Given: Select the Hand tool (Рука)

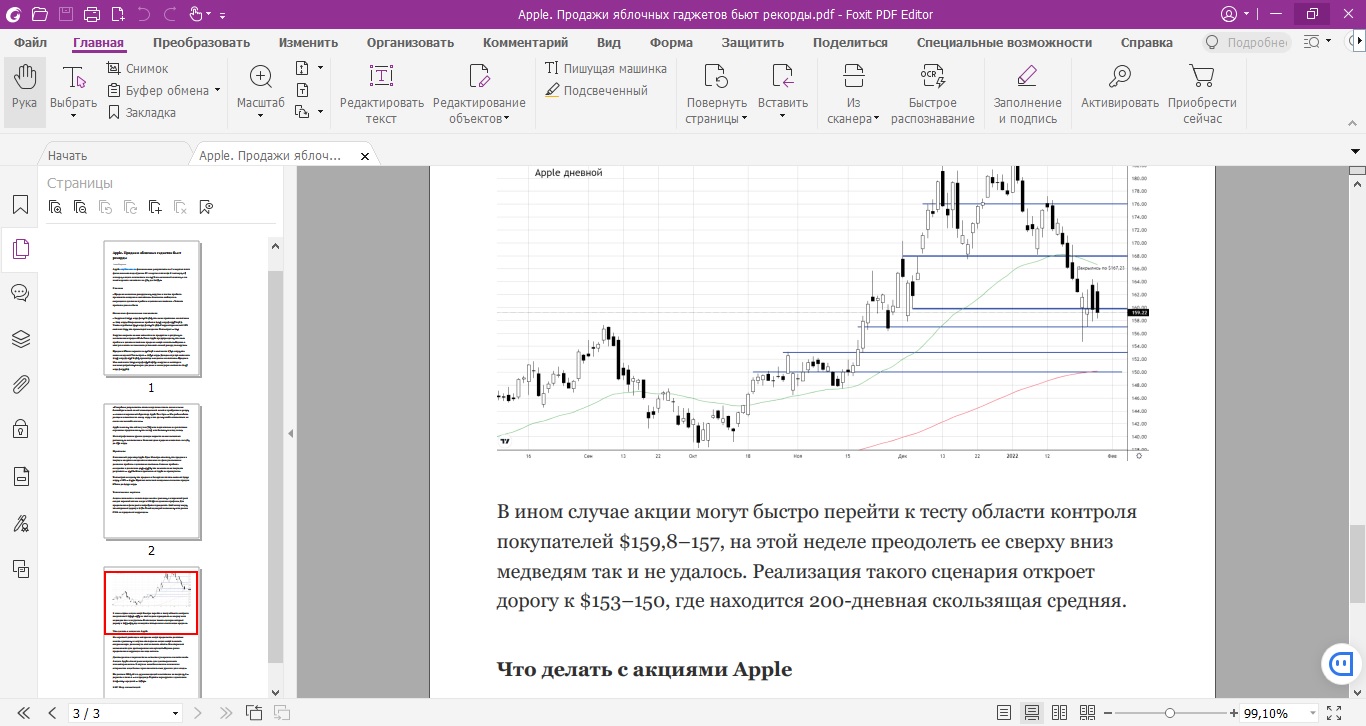Looking at the screenshot, I should [x=24, y=91].
